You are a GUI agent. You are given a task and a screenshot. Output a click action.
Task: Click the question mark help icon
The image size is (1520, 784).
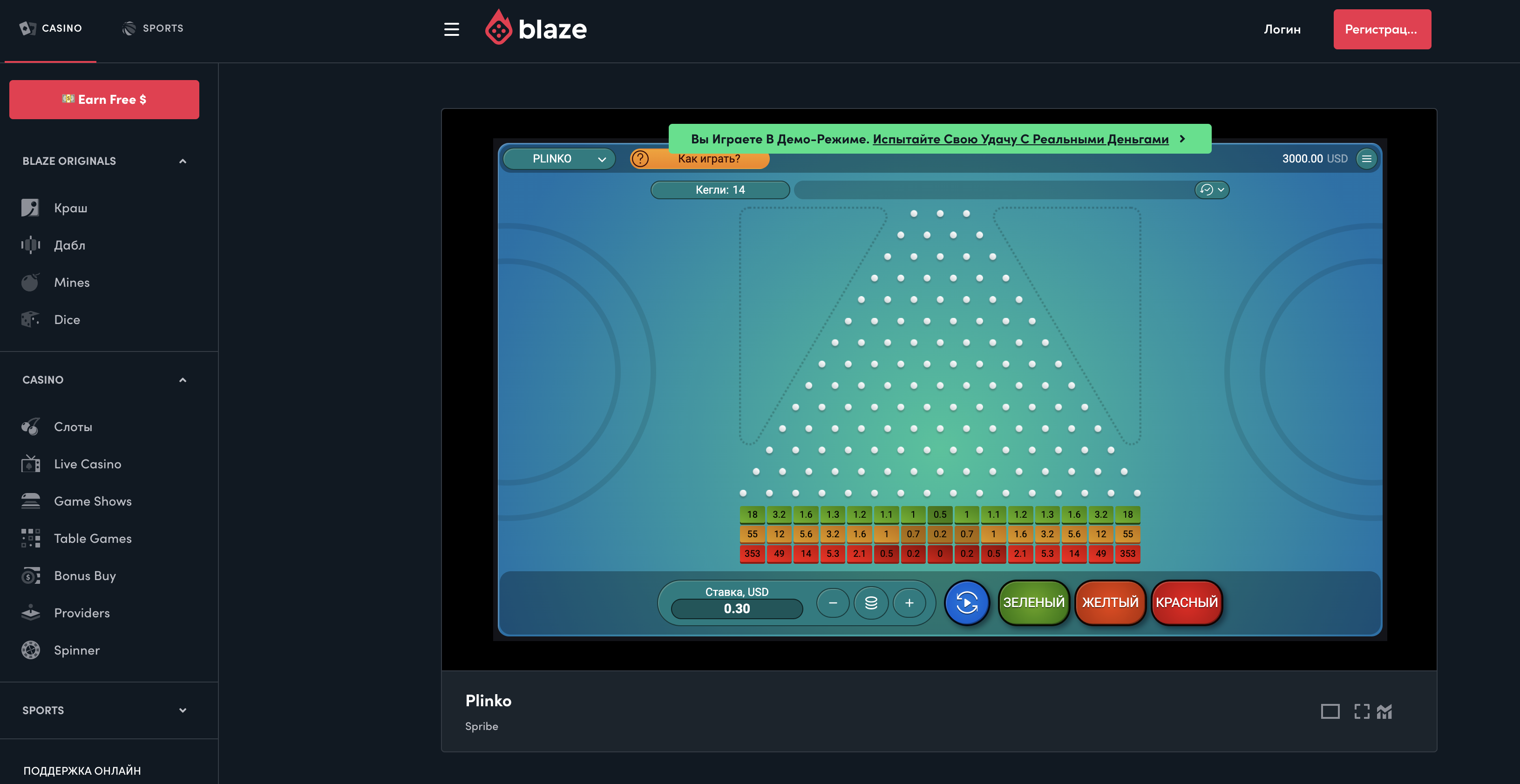pos(640,159)
